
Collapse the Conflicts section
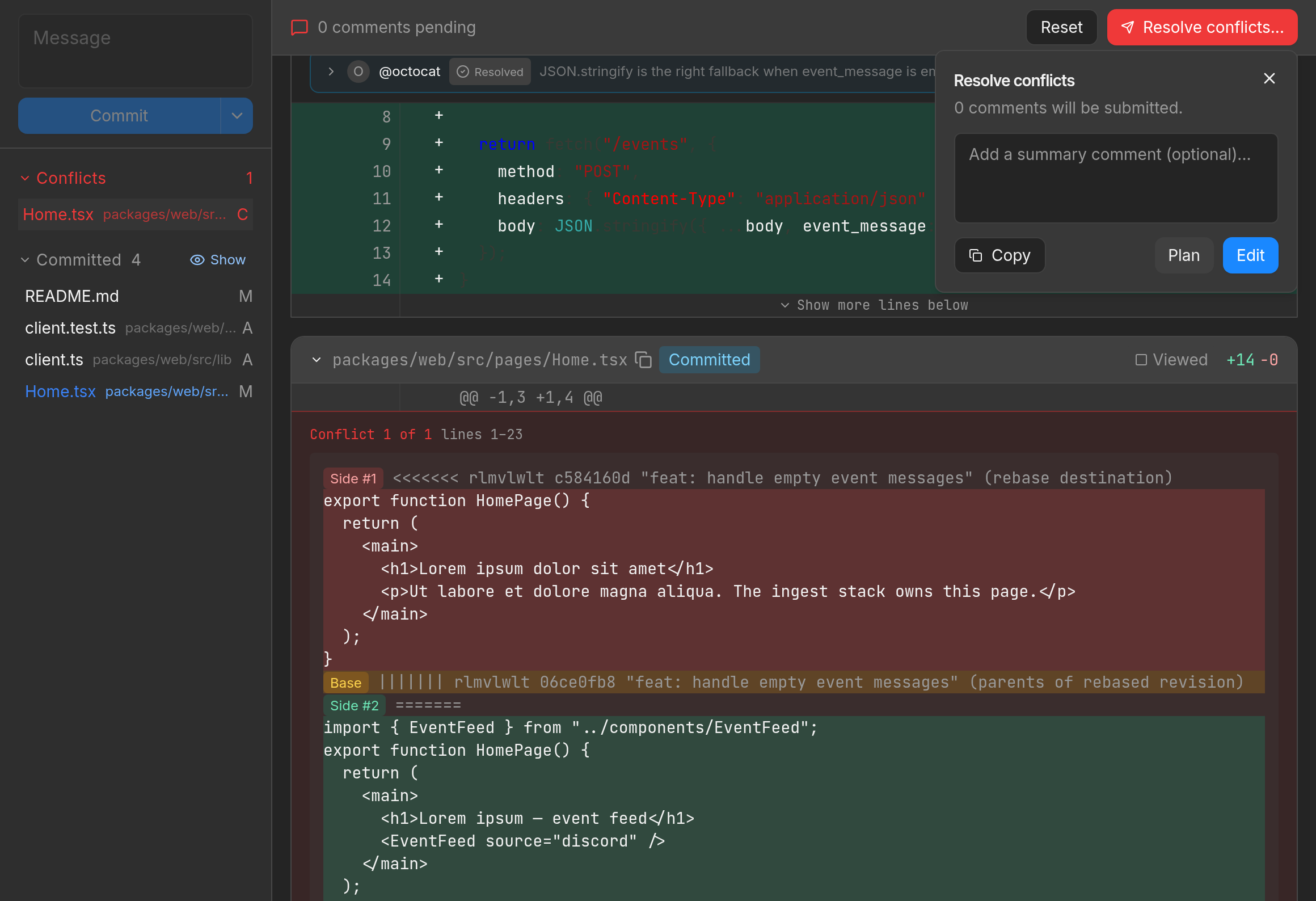point(25,178)
